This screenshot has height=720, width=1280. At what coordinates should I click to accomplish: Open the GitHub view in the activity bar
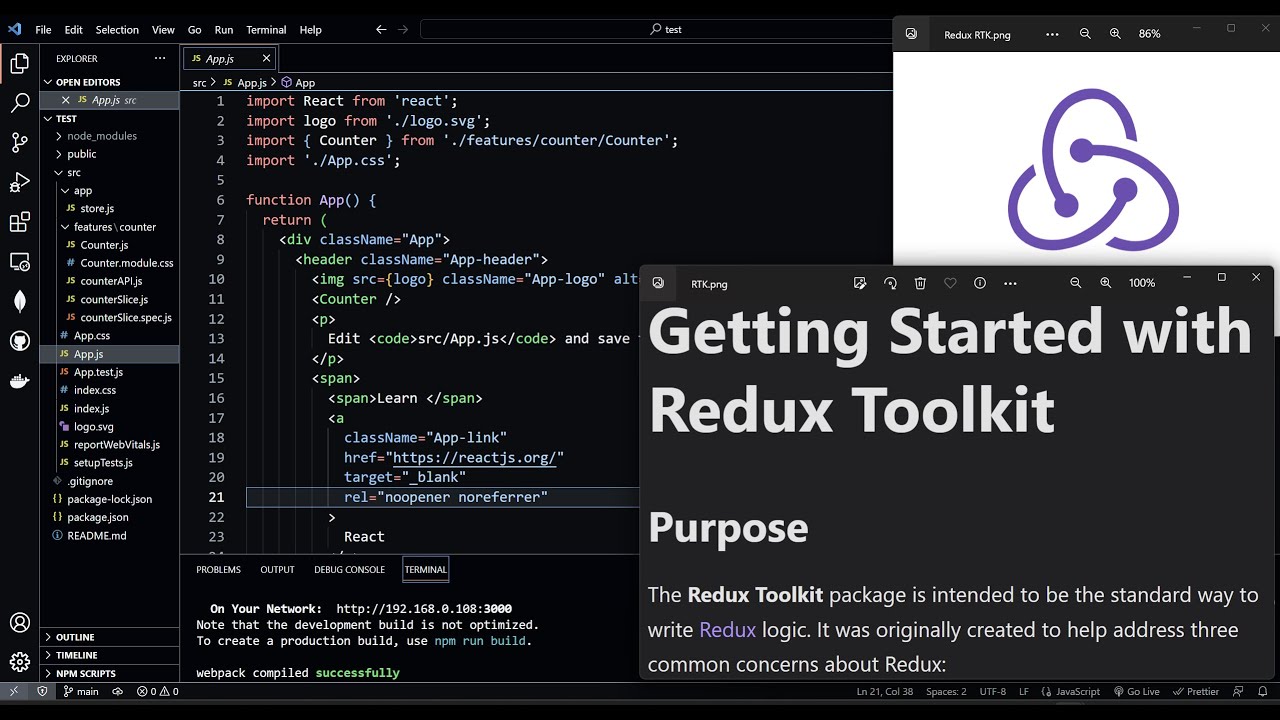pyautogui.click(x=19, y=341)
